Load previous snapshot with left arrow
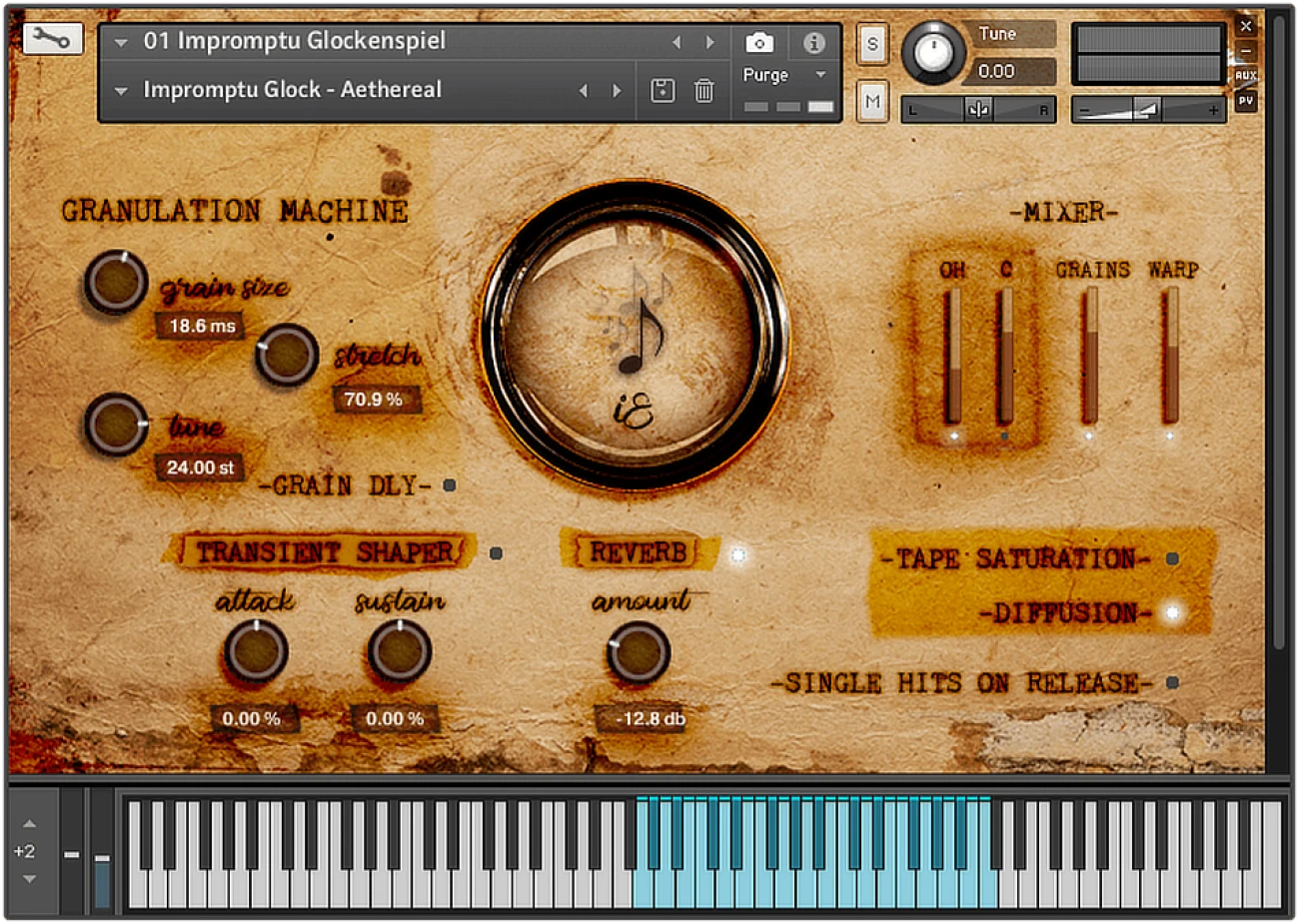This screenshot has width=1299, height=924. [584, 90]
